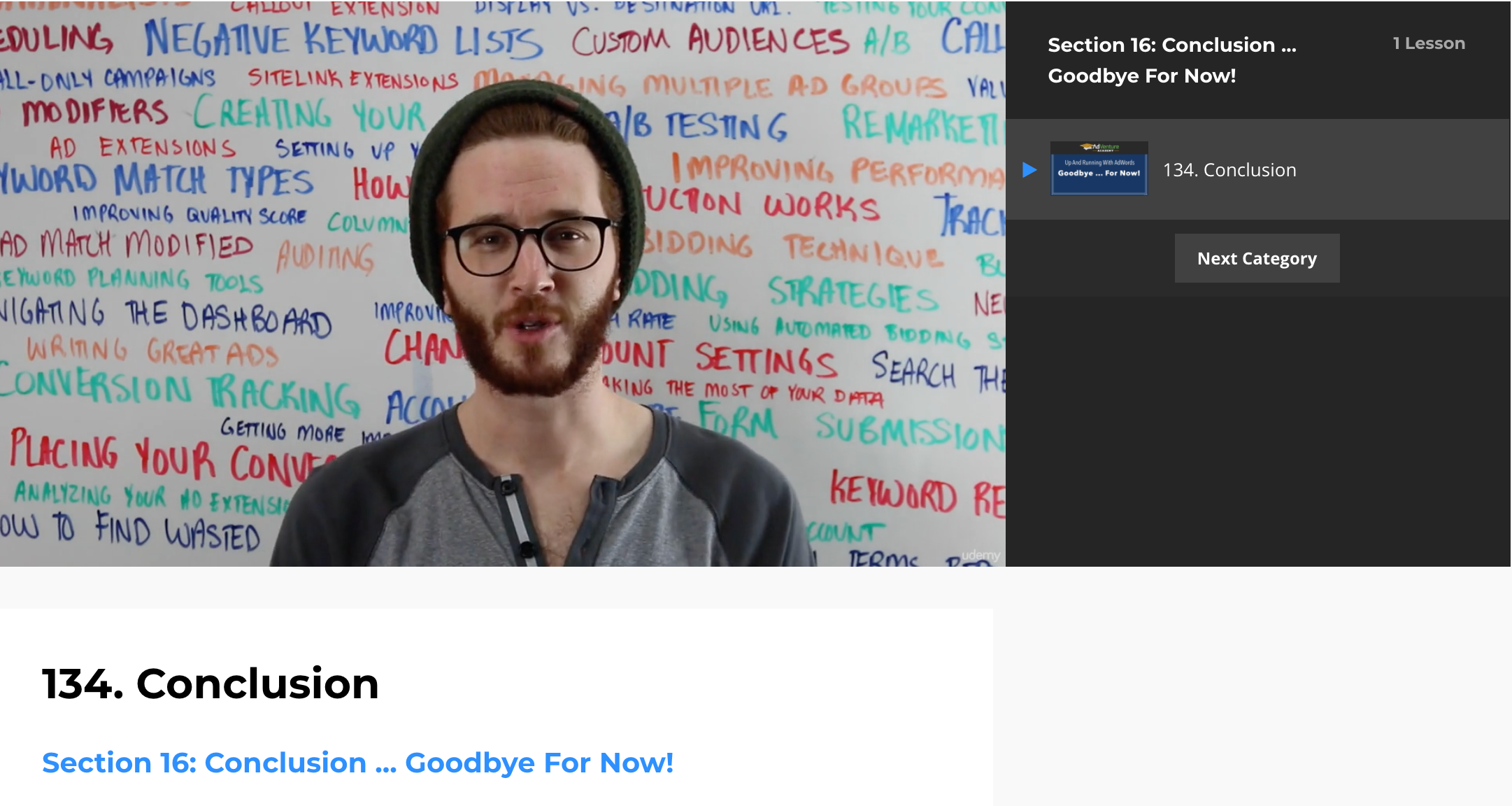
Task: Click the AdVenture logo inside lesson thumbnail
Action: [1099, 147]
